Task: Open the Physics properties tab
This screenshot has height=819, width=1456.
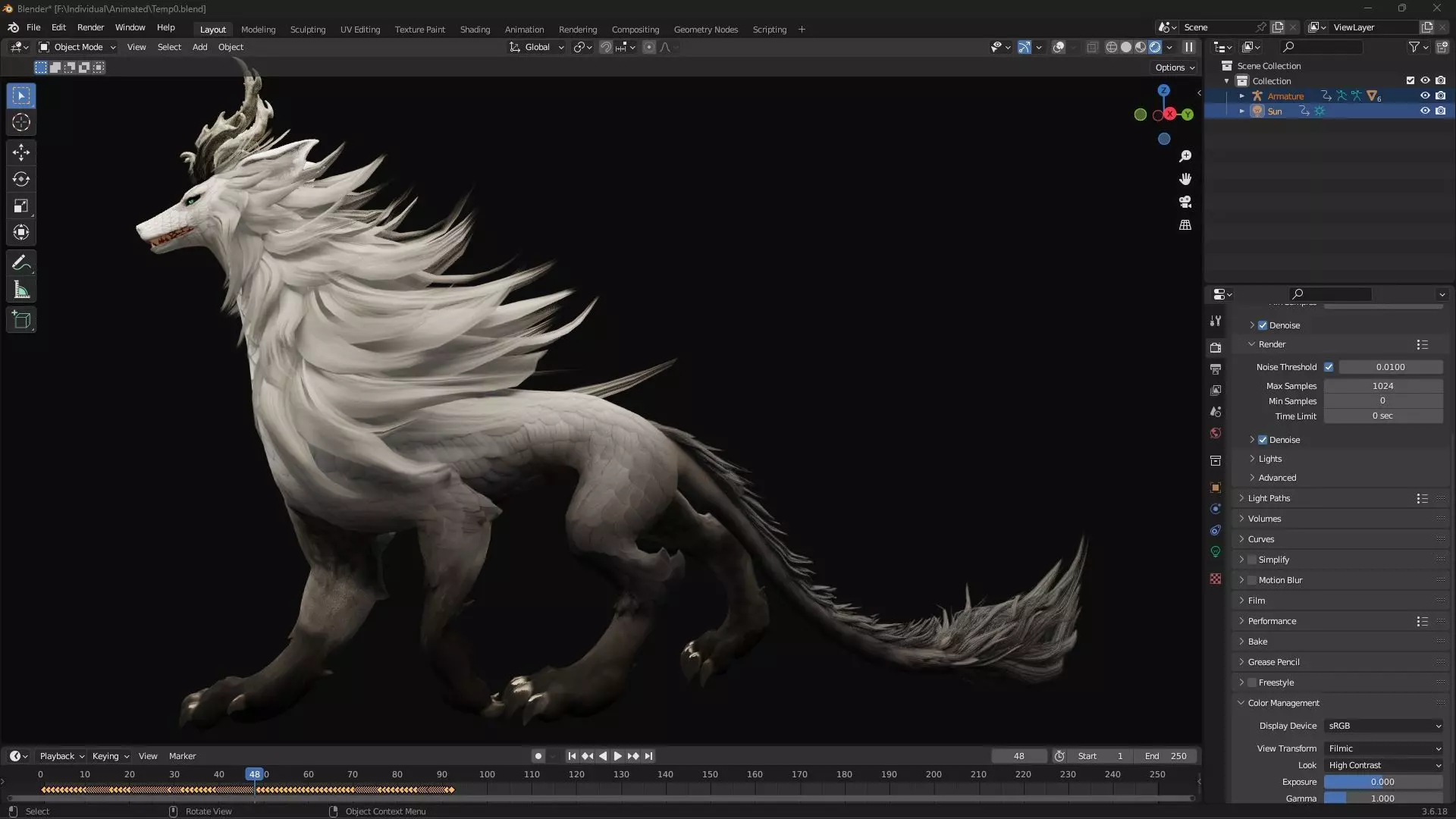Action: 1216,509
